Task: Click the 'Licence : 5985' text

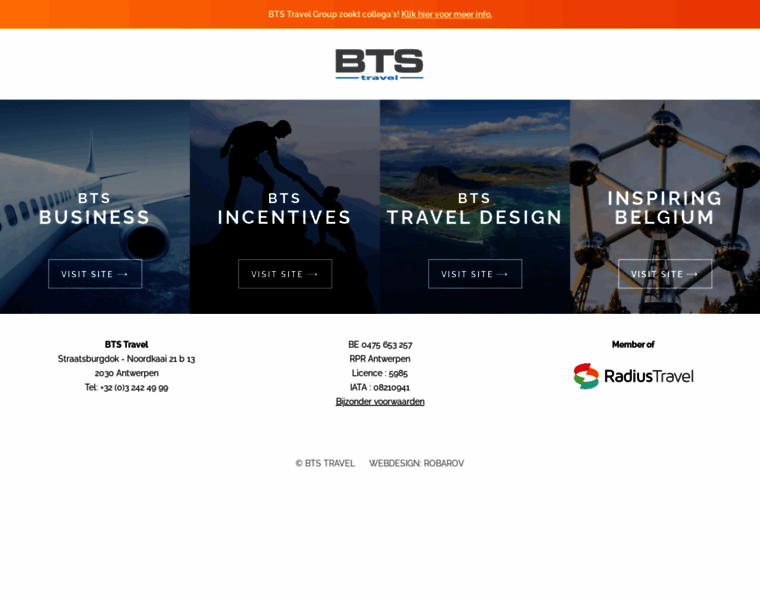Action: 380,373
